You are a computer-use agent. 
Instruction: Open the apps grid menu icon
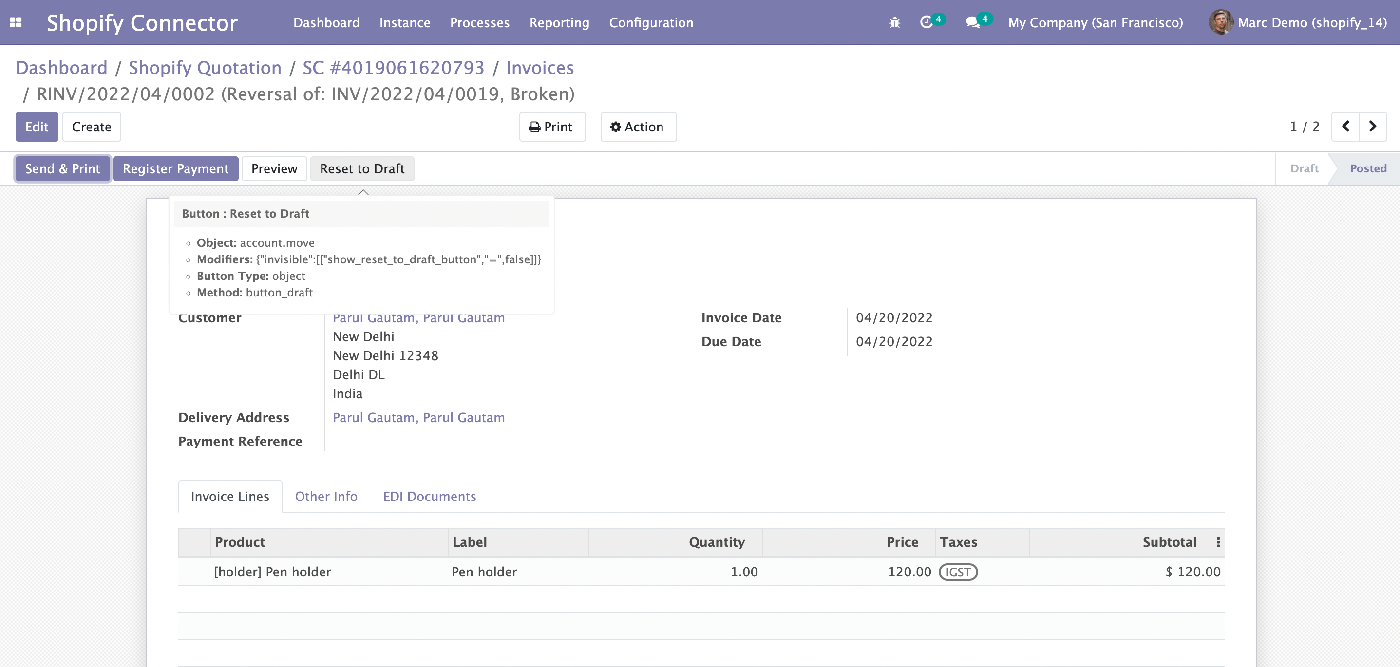15,22
